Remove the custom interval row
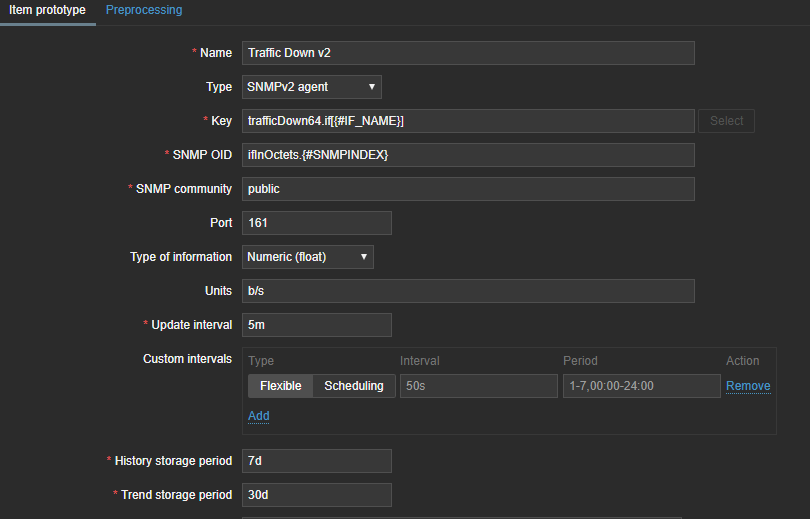The height and width of the screenshot is (519, 810). coord(748,386)
